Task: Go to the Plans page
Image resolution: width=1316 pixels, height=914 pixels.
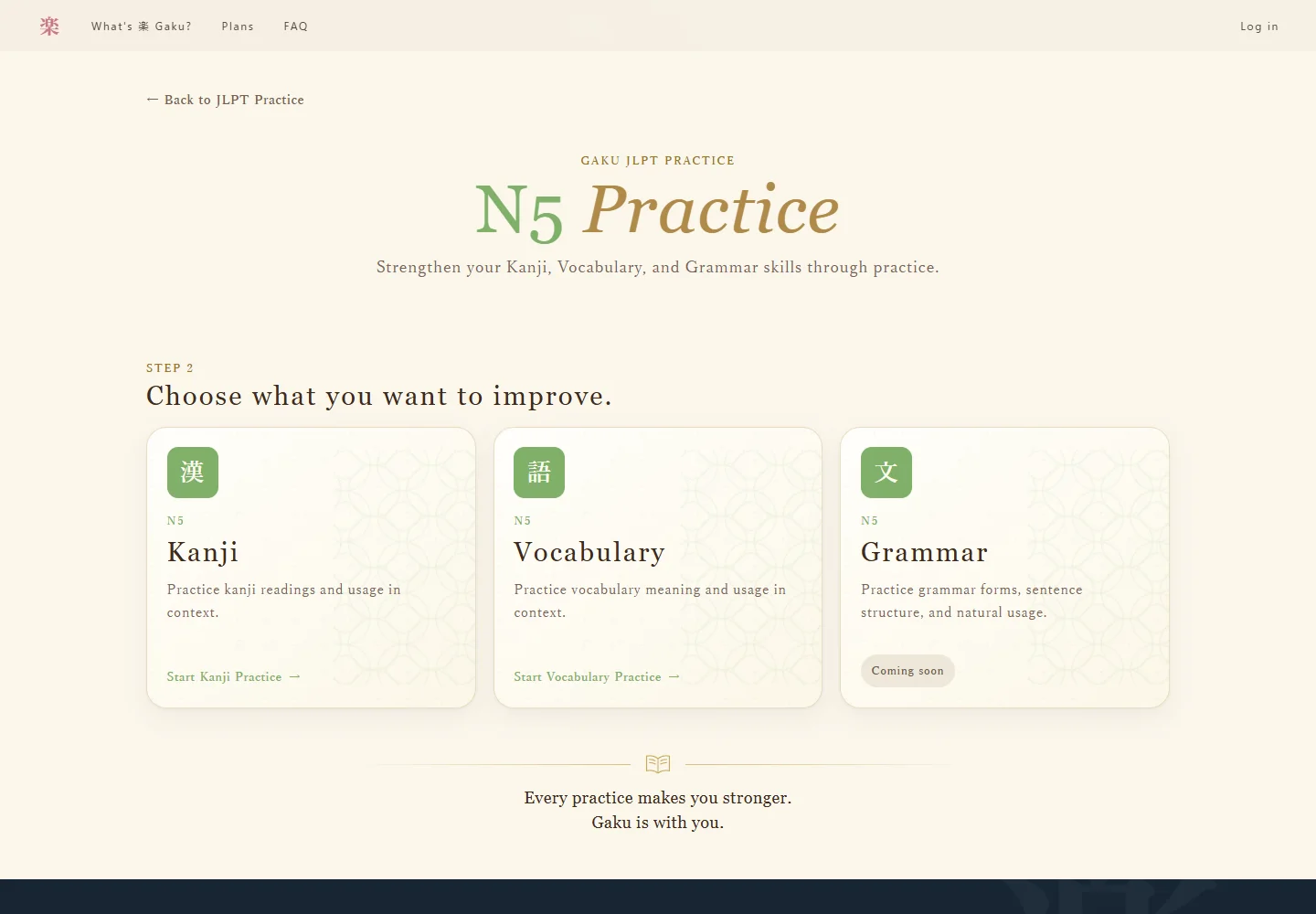Action: coord(238,27)
